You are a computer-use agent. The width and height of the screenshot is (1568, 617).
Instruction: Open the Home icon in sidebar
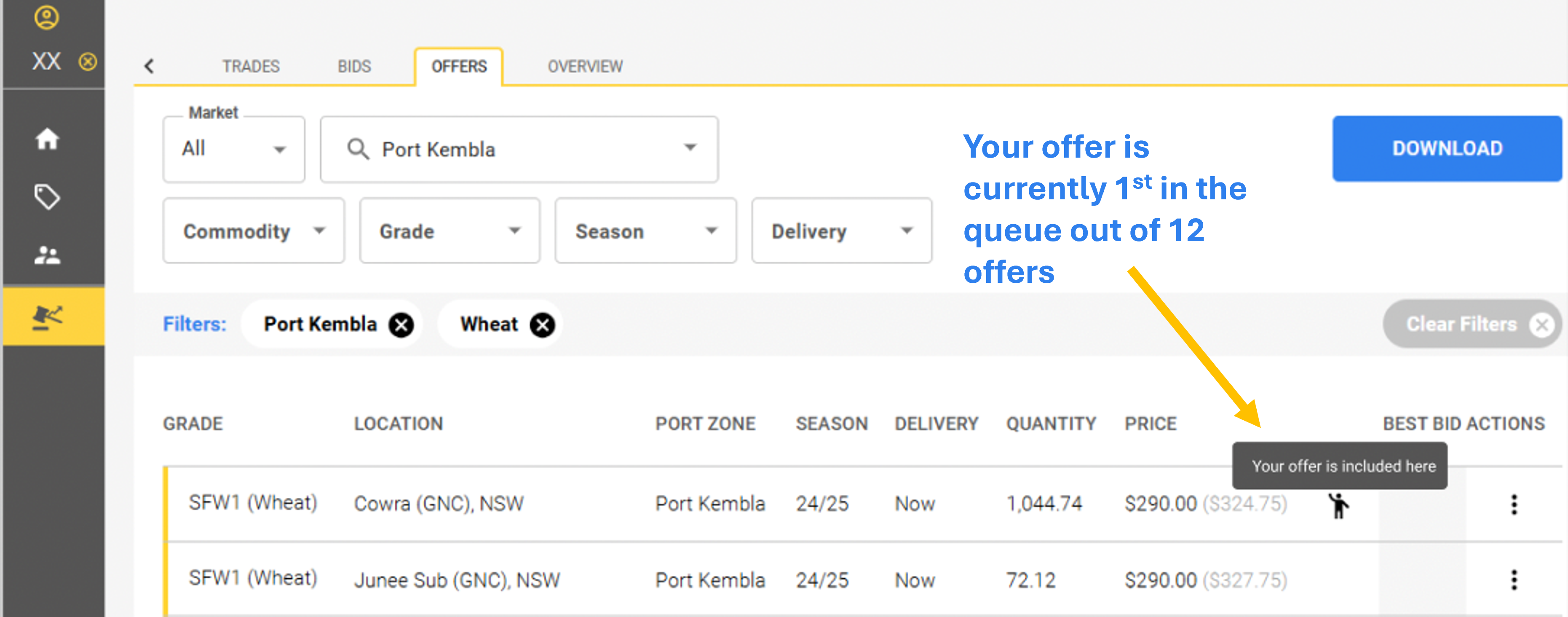coord(47,139)
